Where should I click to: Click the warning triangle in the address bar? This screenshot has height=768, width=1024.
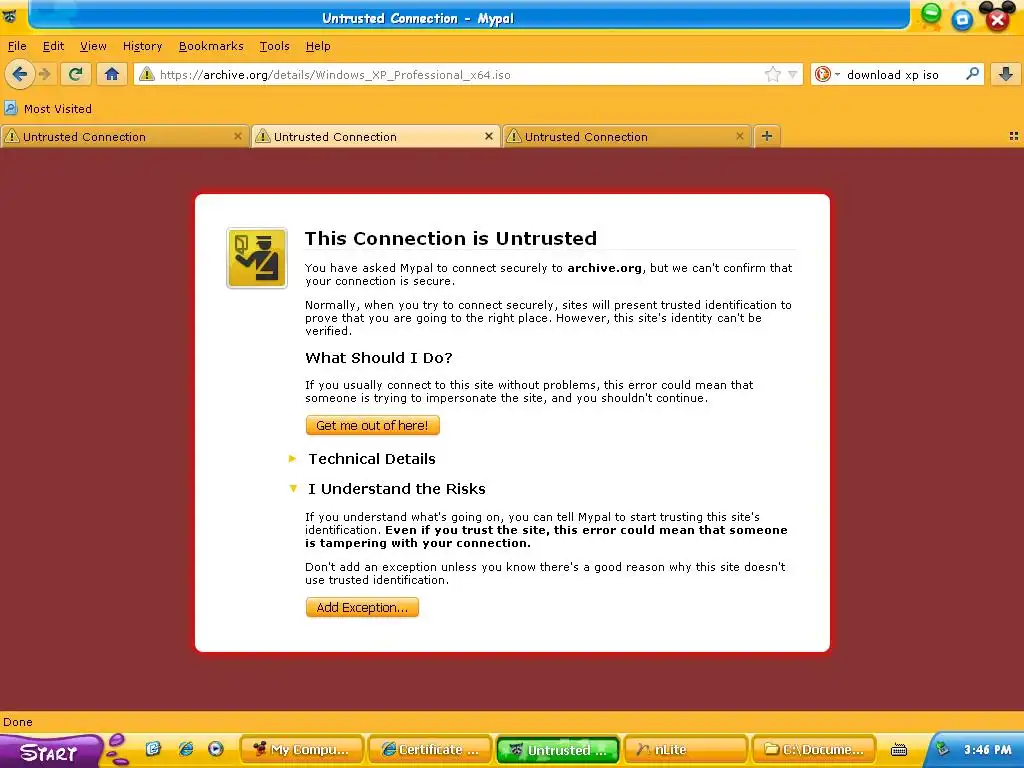(147, 74)
